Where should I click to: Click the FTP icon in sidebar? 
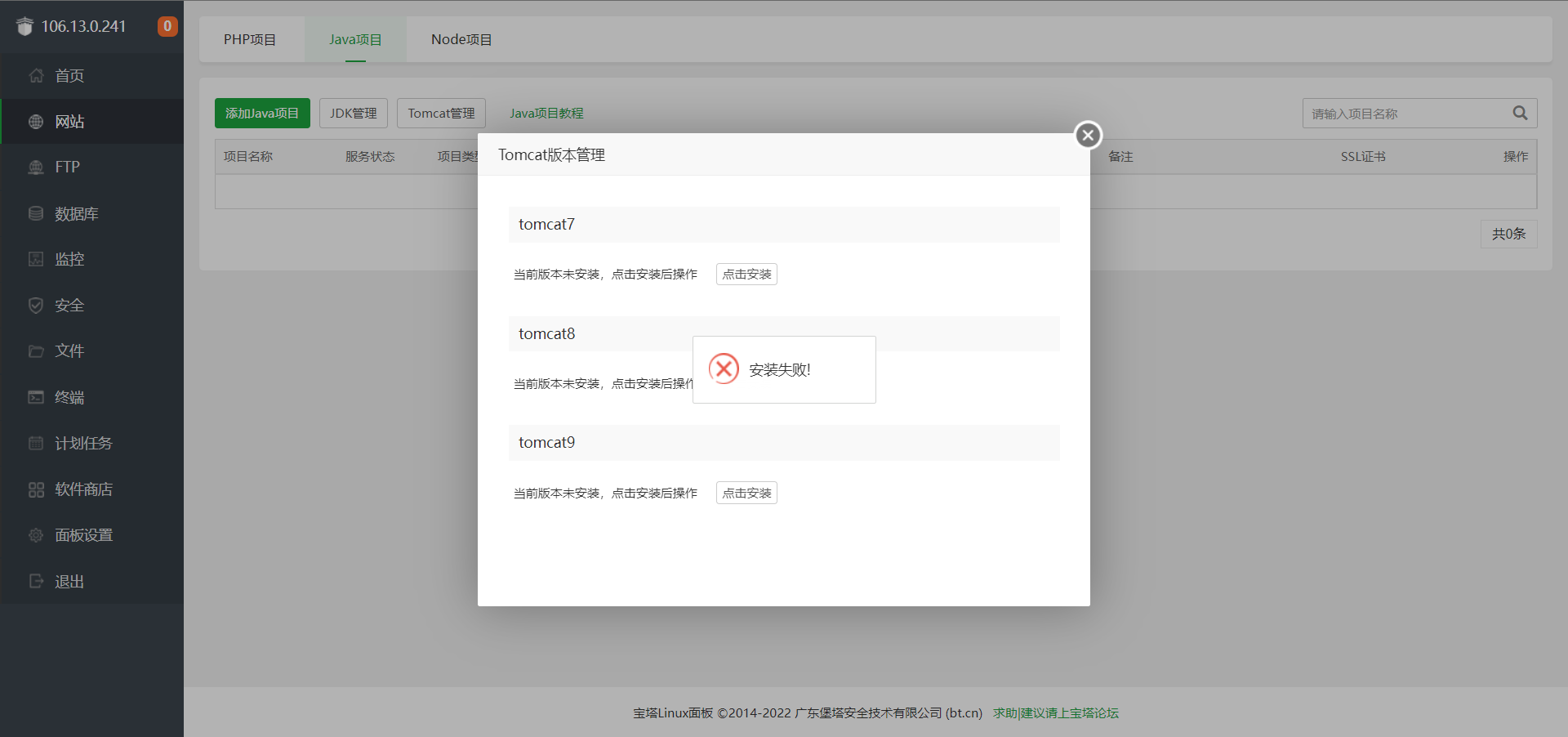tap(36, 167)
